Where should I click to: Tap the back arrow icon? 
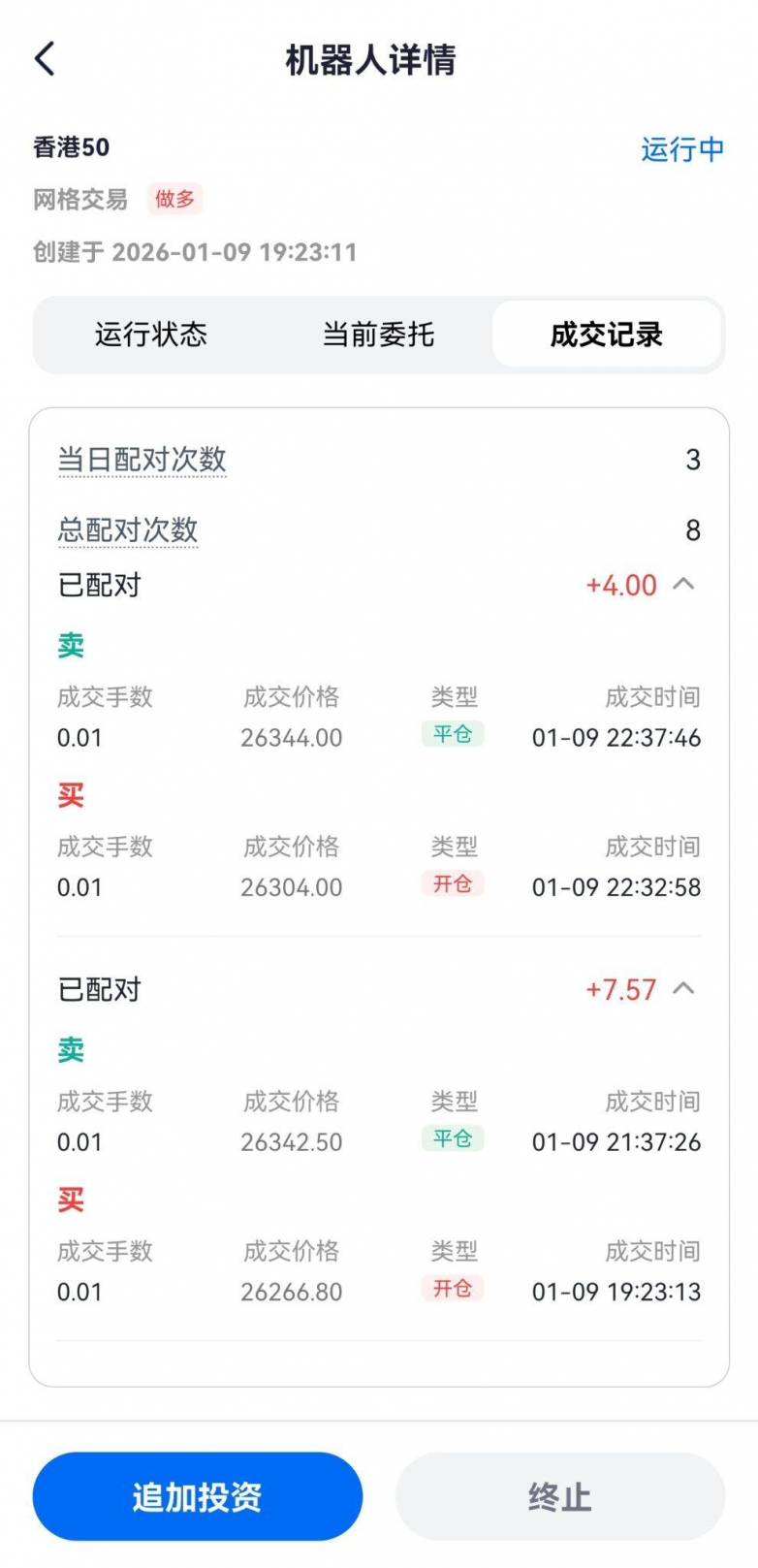click(46, 59)
